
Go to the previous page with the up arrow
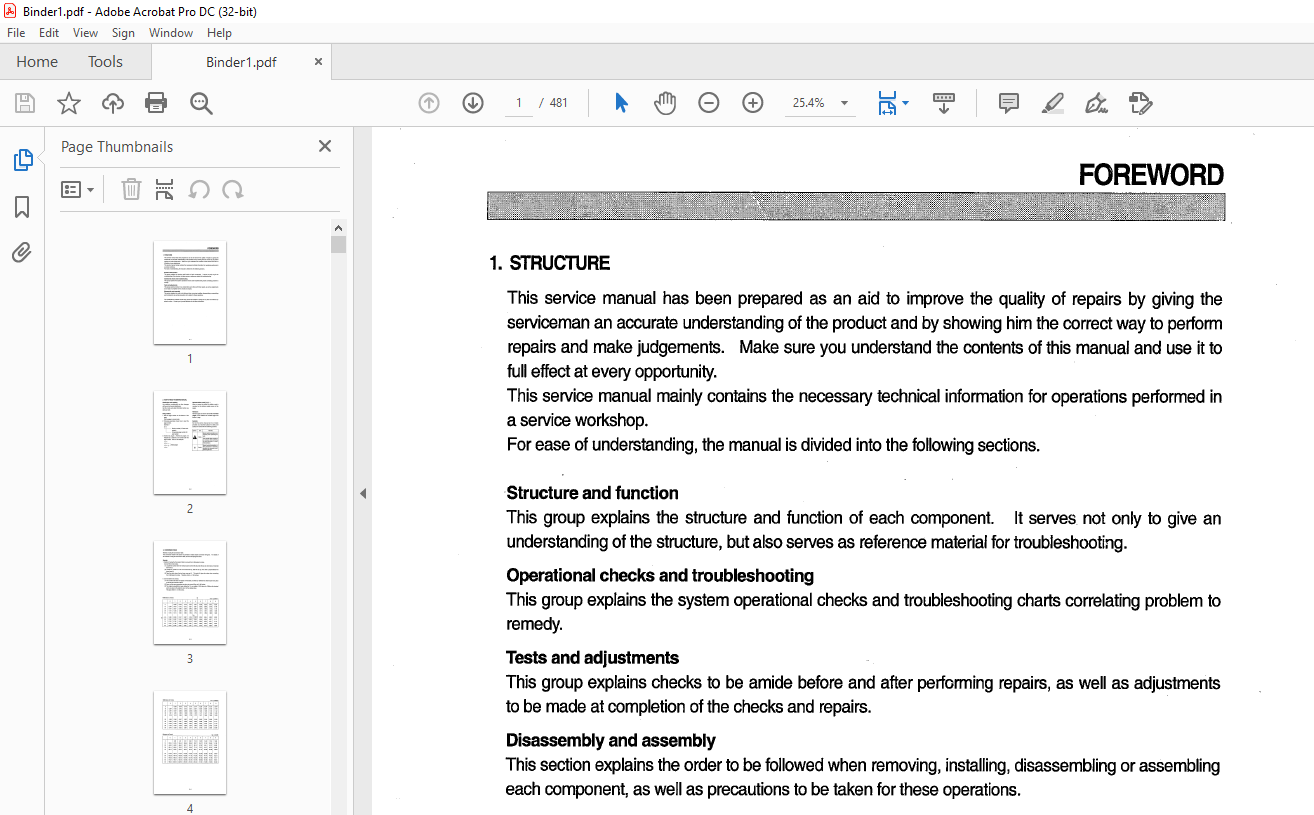(429, 103)
